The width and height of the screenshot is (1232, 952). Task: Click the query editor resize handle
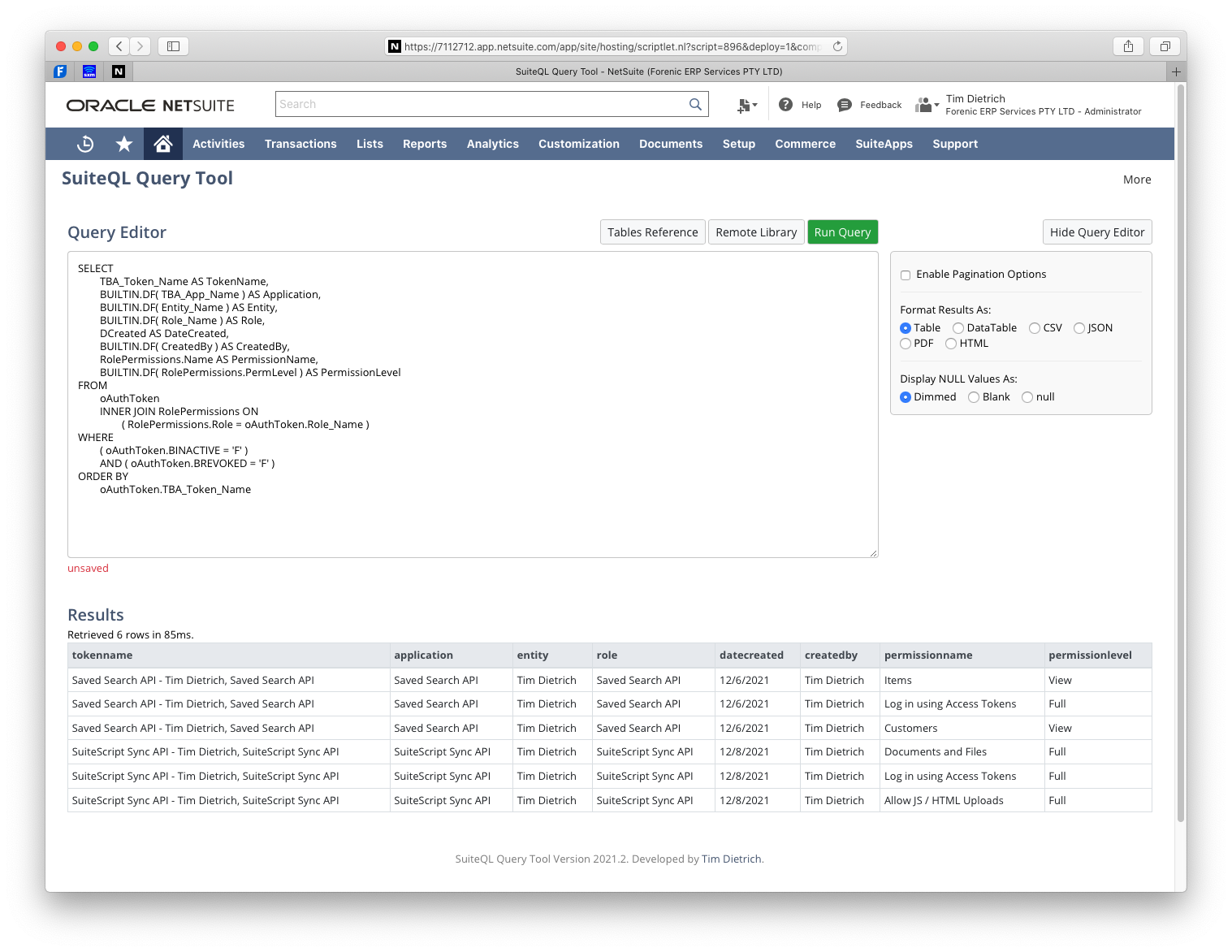click(873, 552)
